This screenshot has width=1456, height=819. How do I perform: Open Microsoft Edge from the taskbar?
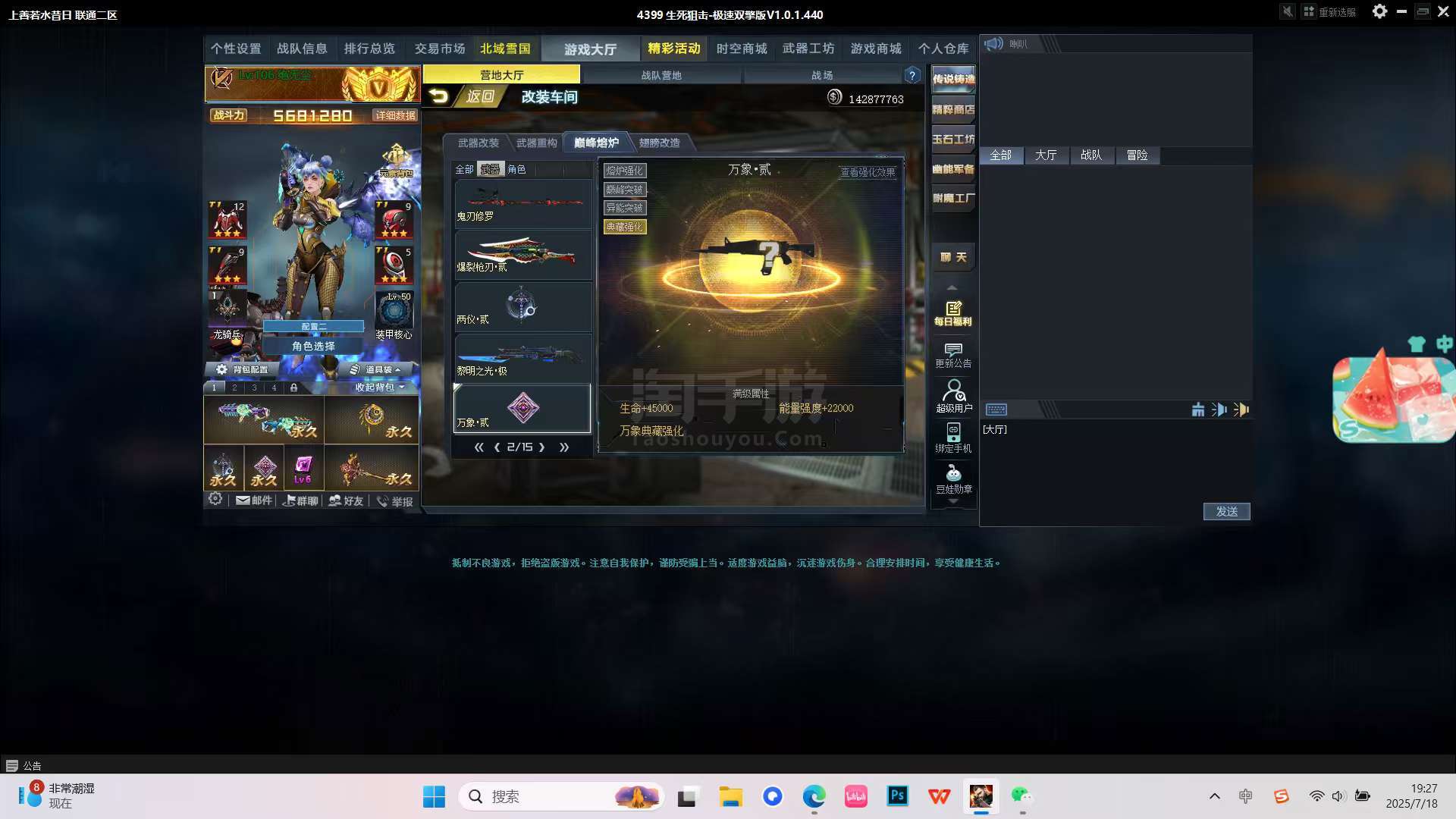(814, 796)
